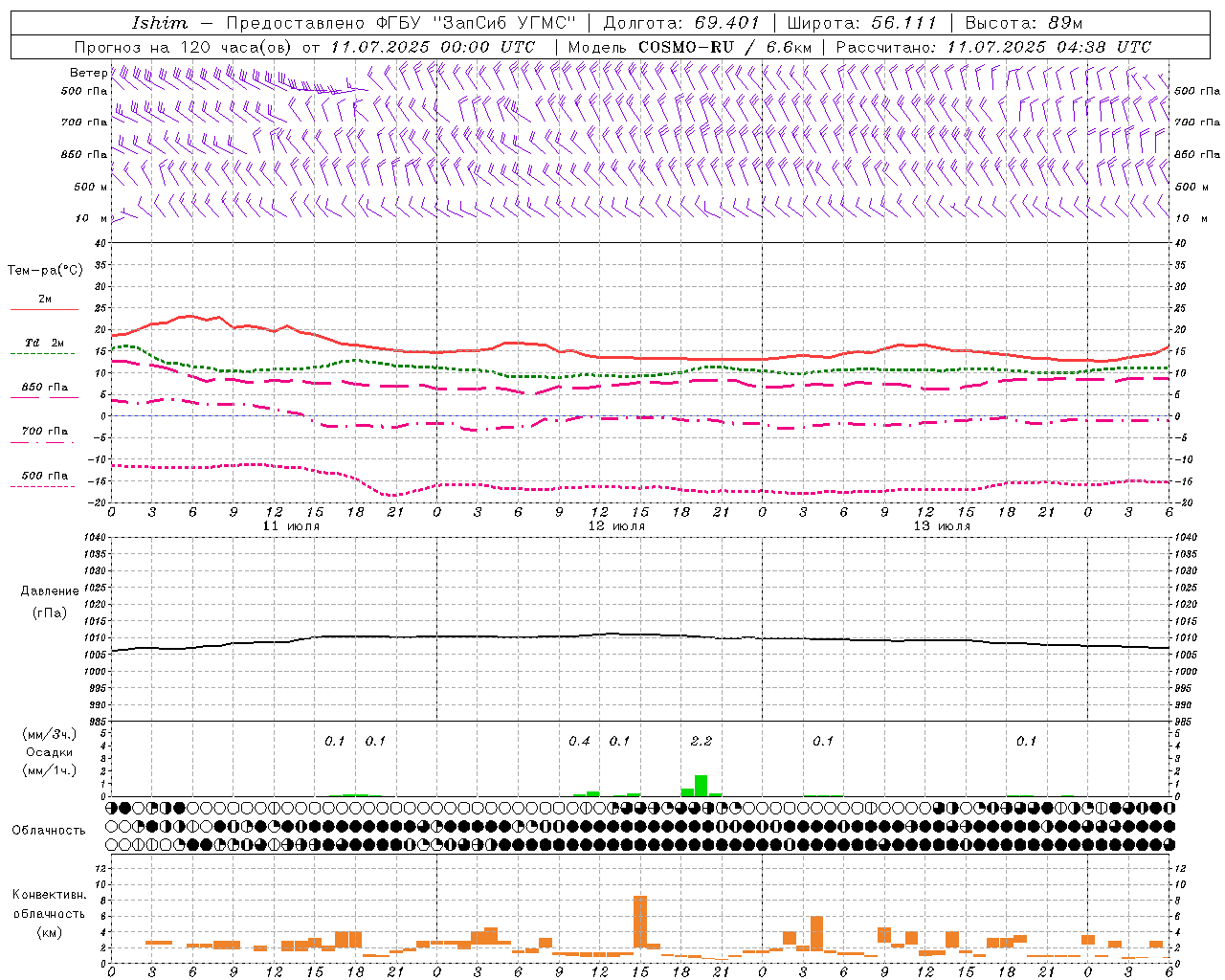Click the "Конвективн." label text
The height and width of the screenshot is (980, 1225).
pos(49,895)
